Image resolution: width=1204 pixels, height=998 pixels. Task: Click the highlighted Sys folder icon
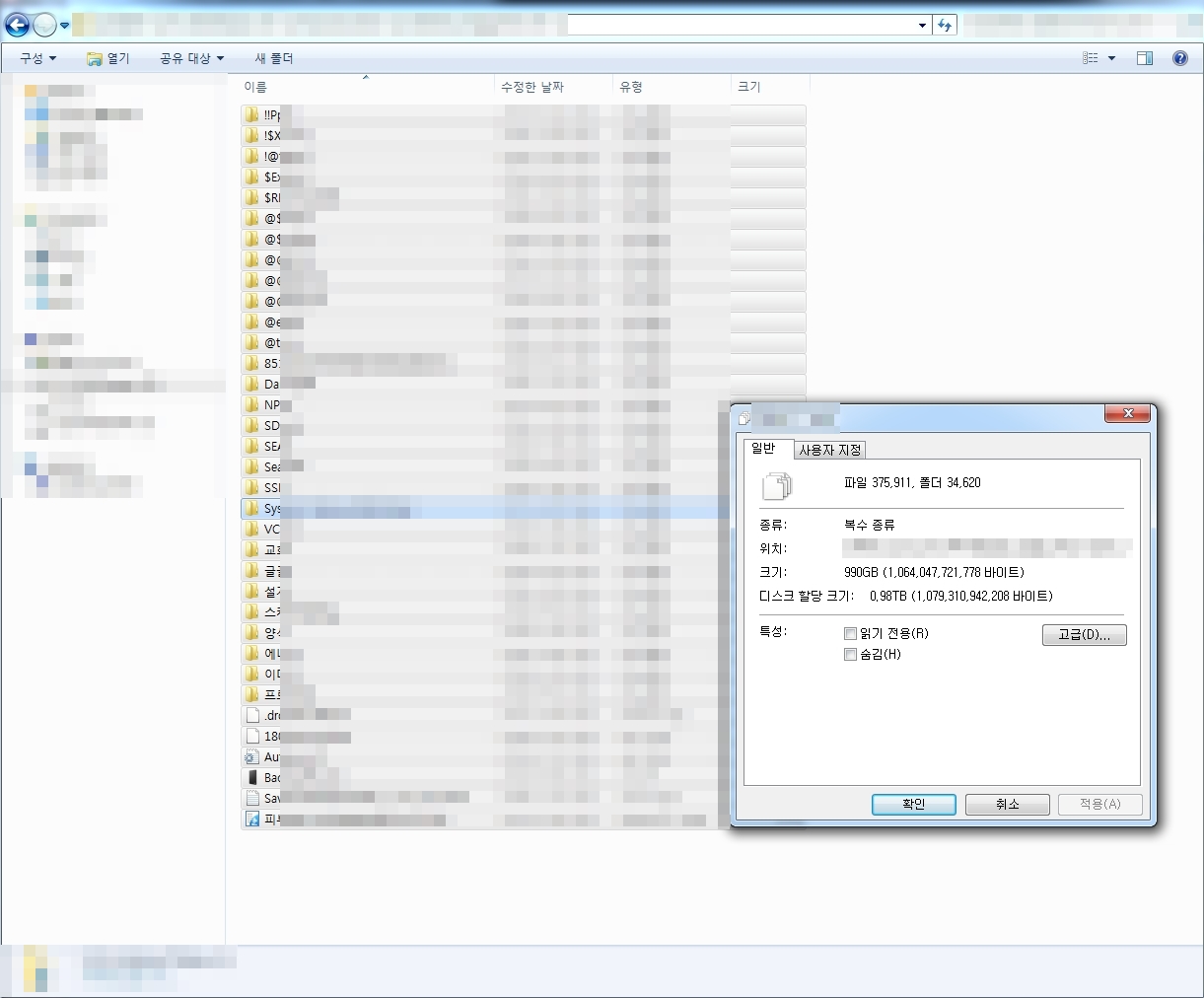(x=251, y=508)
